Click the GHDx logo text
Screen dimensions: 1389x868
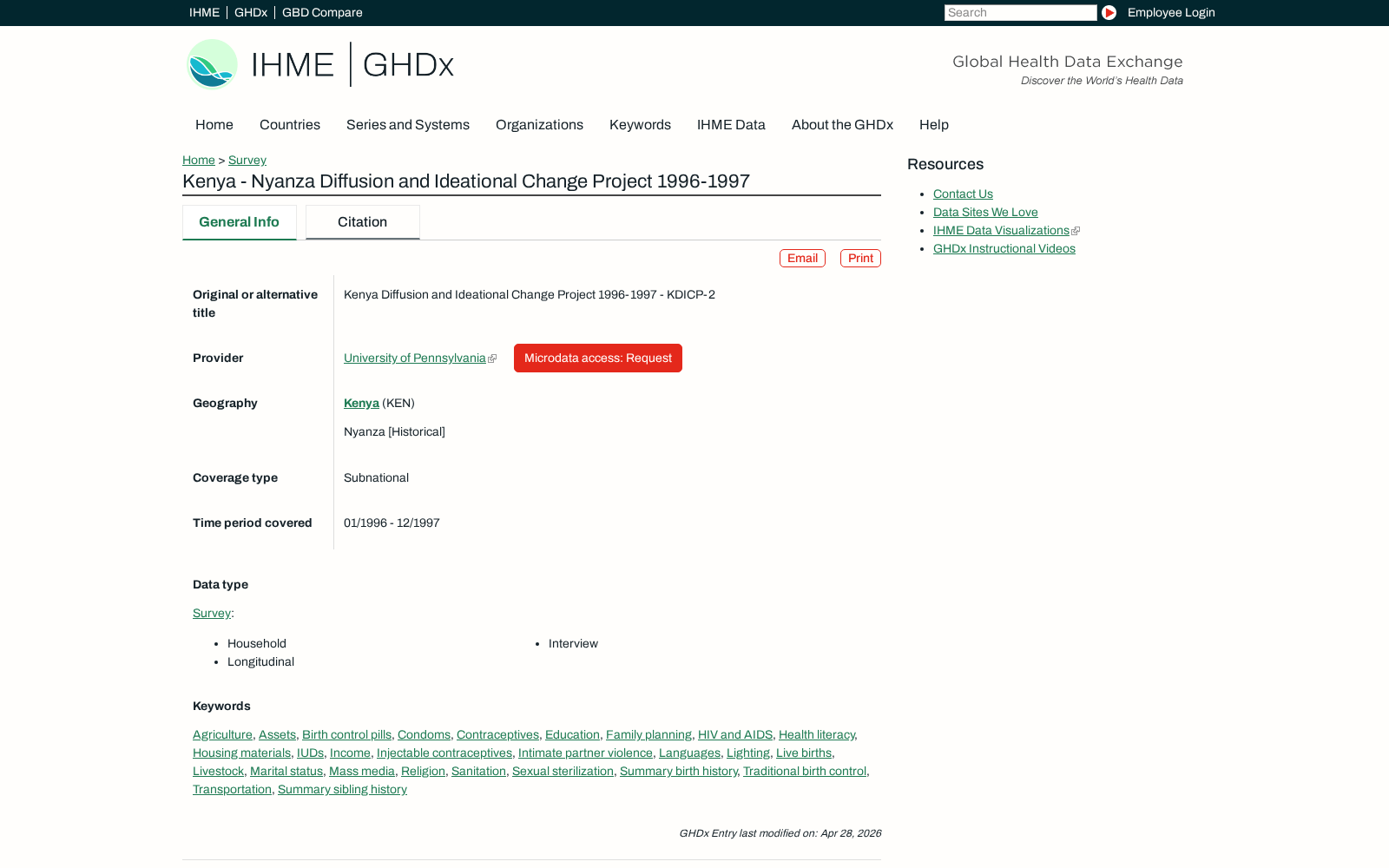[408, 65]
